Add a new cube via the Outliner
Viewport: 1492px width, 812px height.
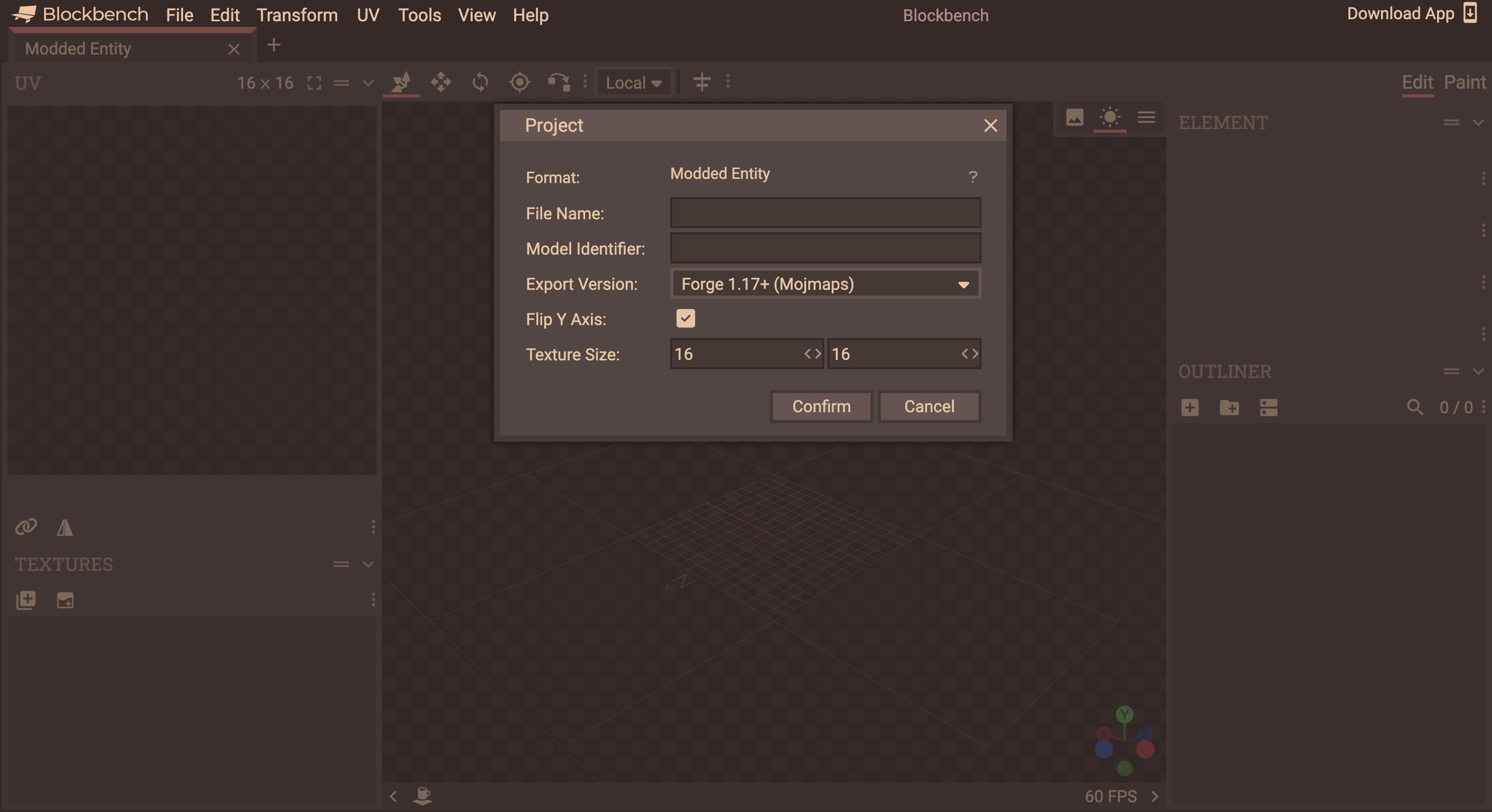(1190, 408)
